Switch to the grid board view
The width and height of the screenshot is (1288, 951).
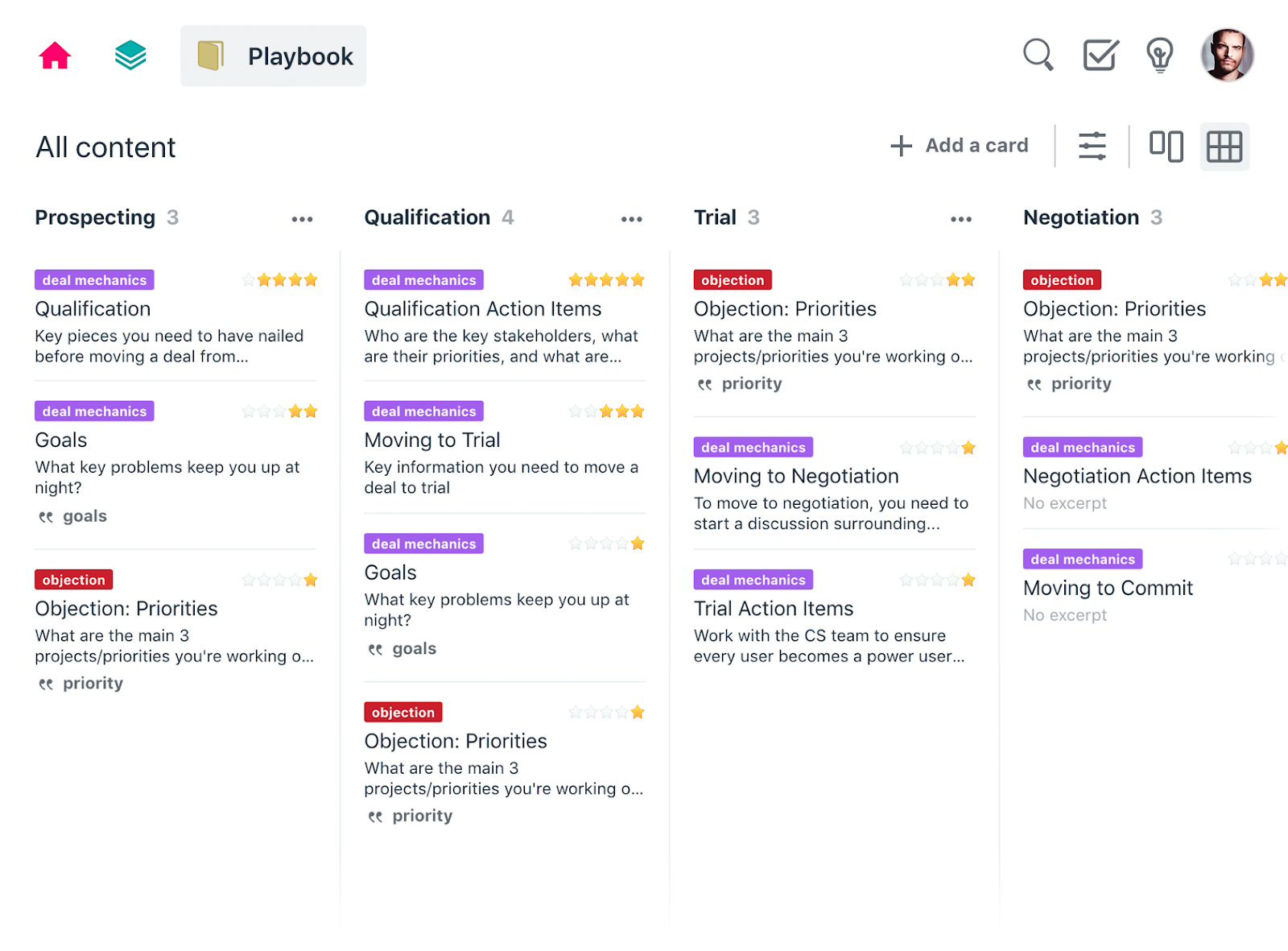(1224, 147)
